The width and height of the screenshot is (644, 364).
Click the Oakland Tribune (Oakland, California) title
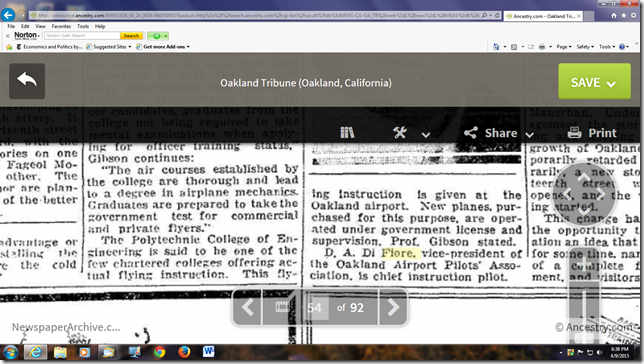[306, 83]
